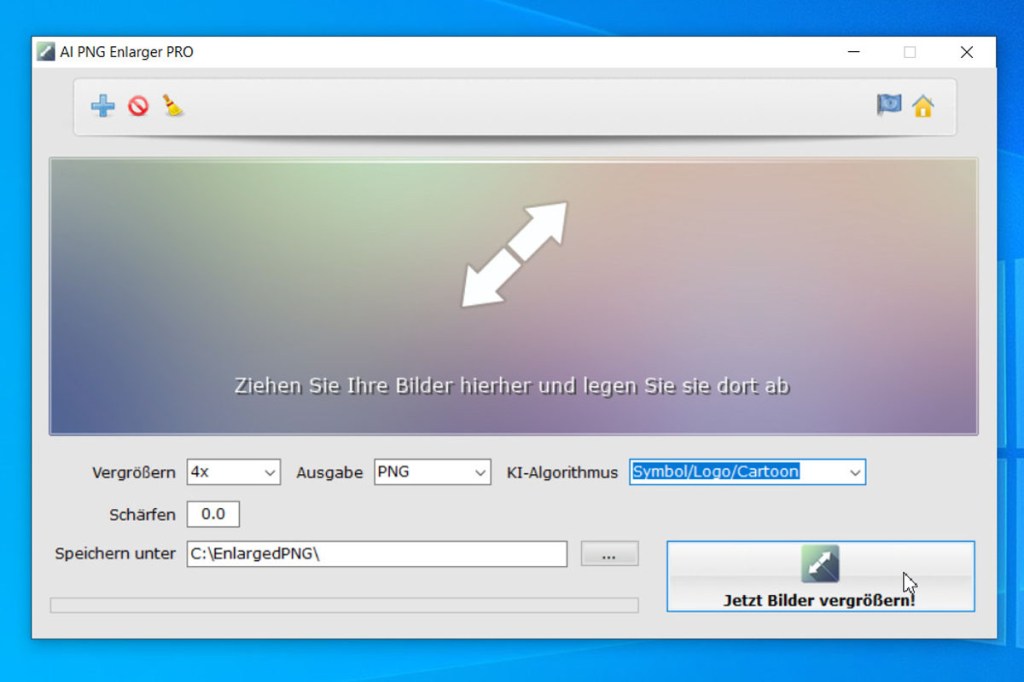Click the progress bar at bottom
1024x682 pixels.
point(344,606)
